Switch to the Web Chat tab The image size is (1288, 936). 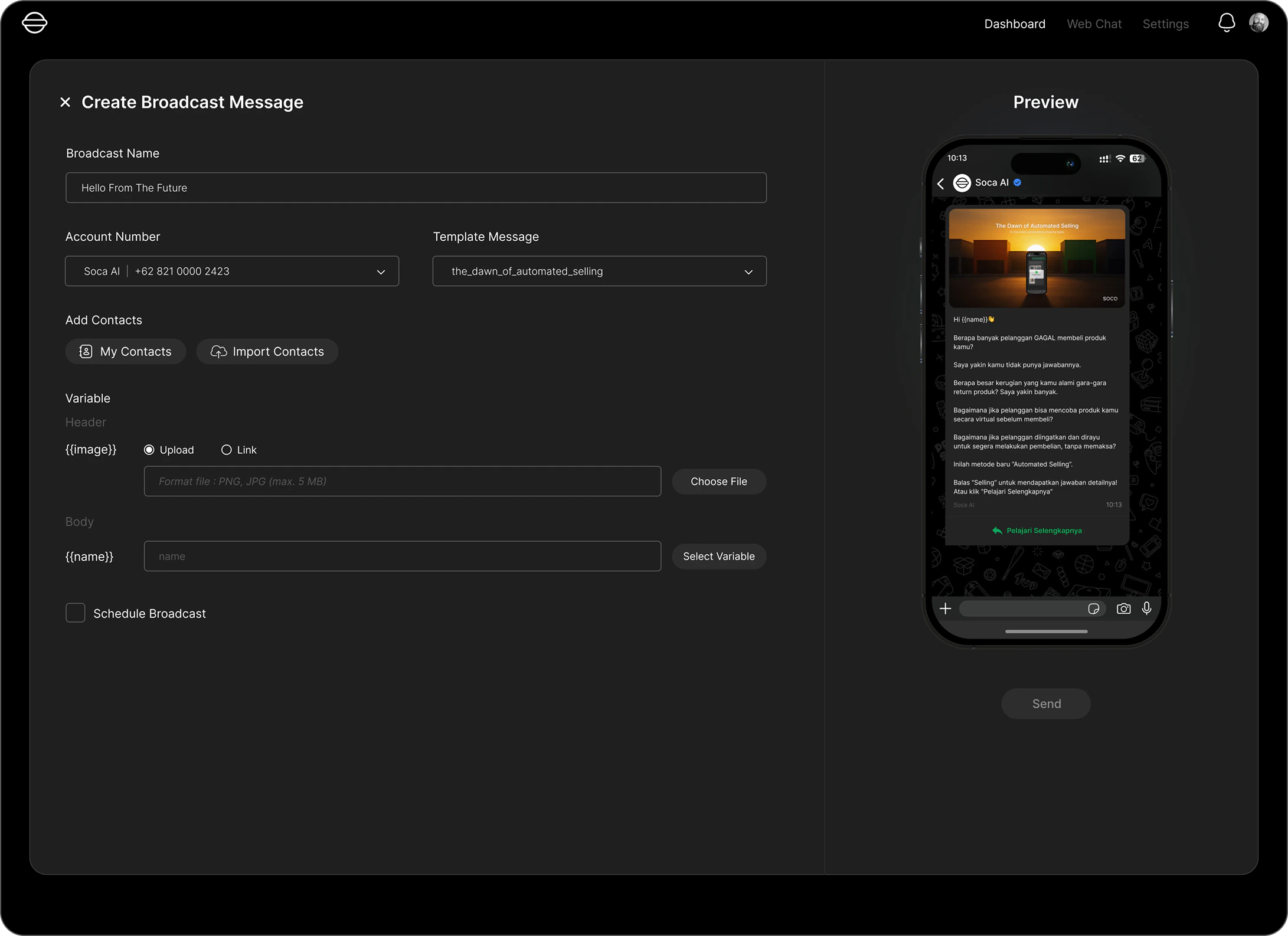point(1094,24)
